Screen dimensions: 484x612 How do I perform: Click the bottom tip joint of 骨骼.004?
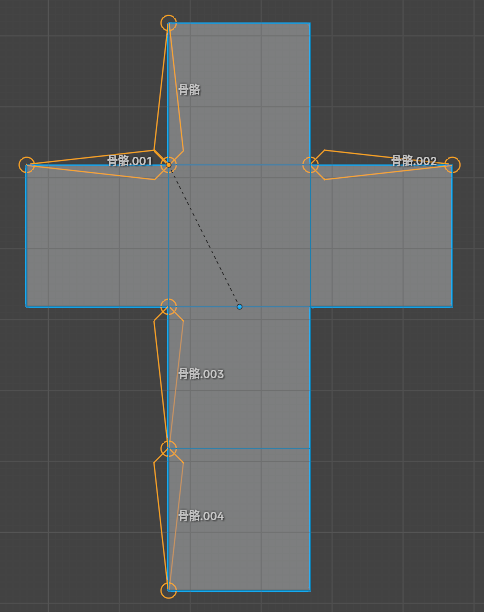tap(169, 591)
